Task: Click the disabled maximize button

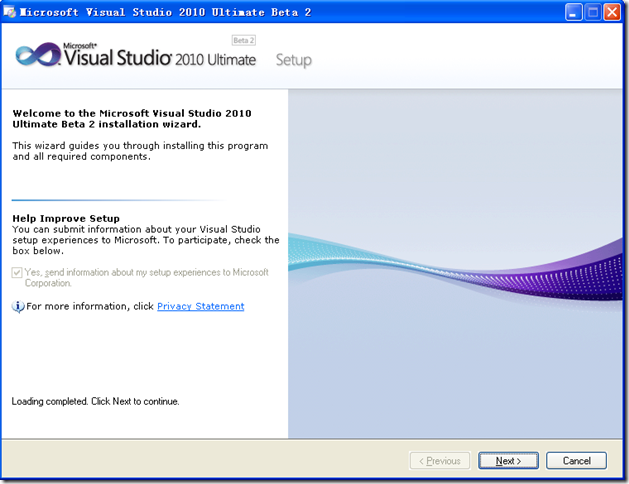Action: pos(593,12)
